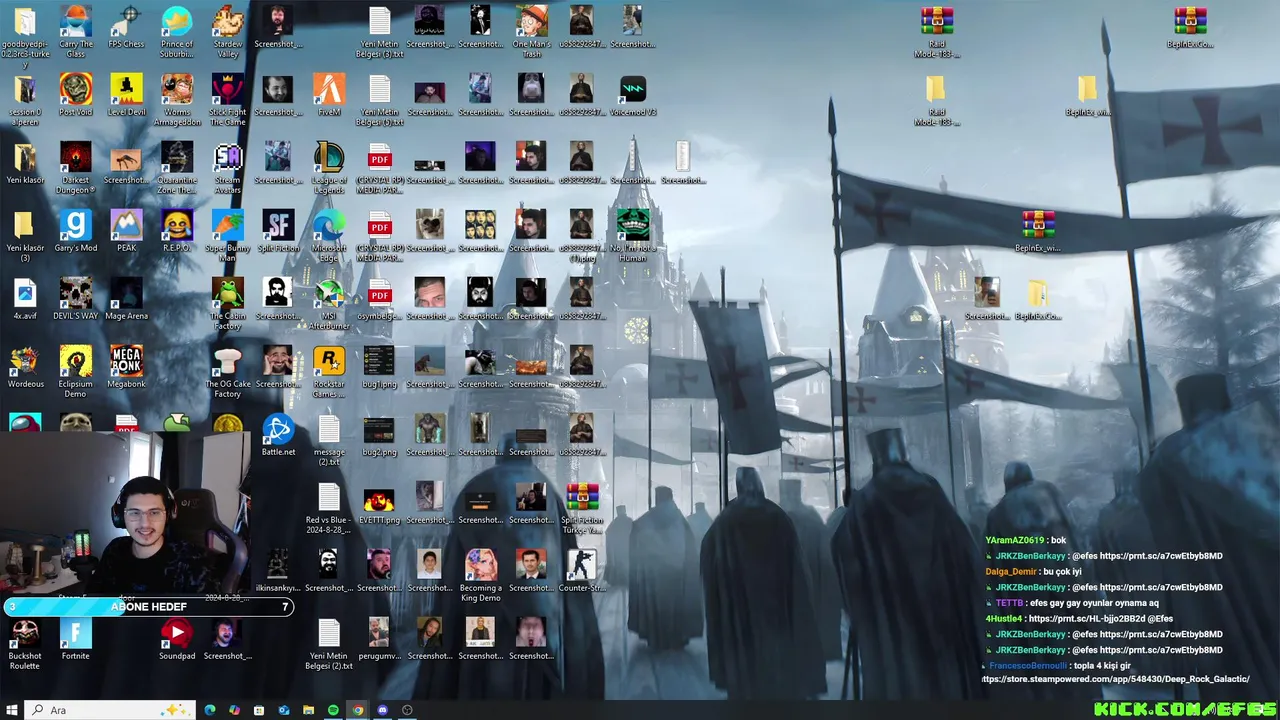Launch The Cabin Factory

pos(228,303)
